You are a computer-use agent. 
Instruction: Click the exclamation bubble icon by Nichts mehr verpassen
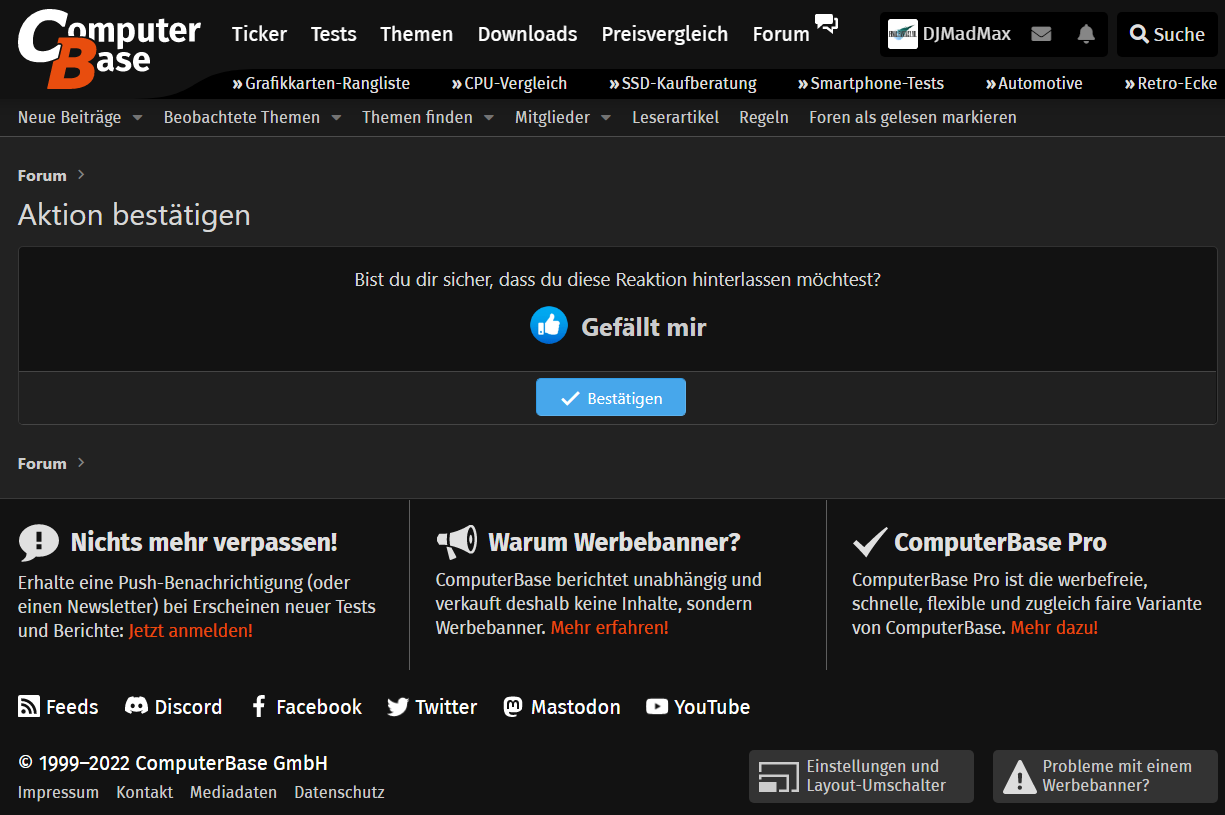[x=39, y=542]
